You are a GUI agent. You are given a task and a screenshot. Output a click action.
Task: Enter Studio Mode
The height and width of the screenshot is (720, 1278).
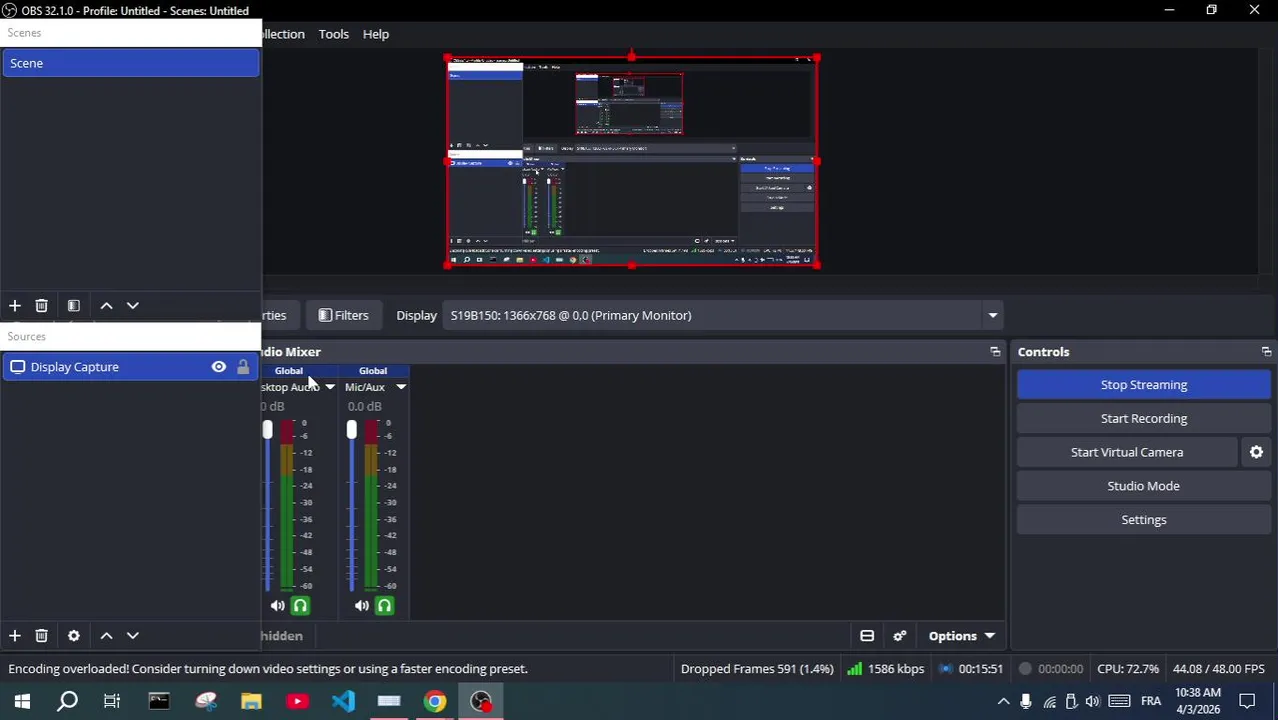click(x=1144, y=487)
